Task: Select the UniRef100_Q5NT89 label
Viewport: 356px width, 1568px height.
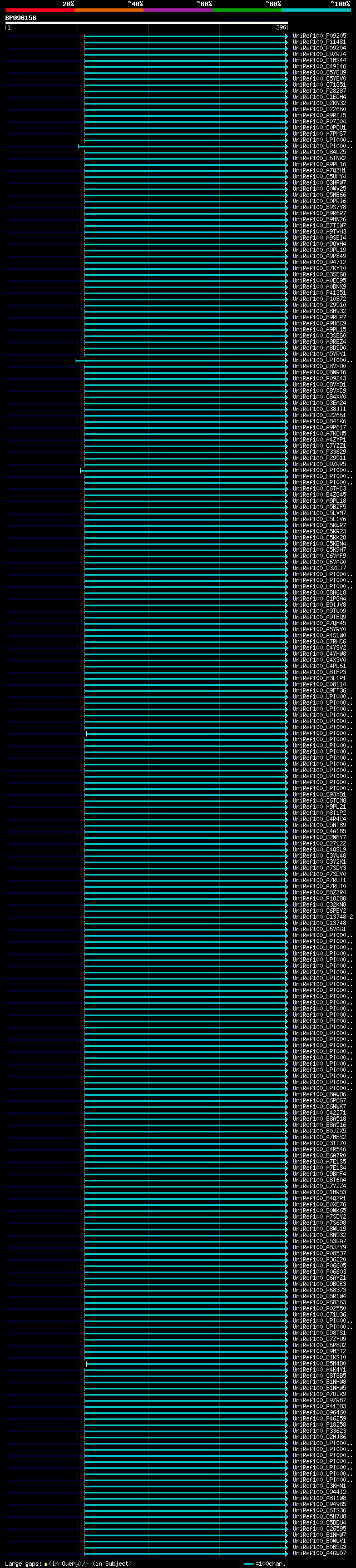Action: pos(319,825)
